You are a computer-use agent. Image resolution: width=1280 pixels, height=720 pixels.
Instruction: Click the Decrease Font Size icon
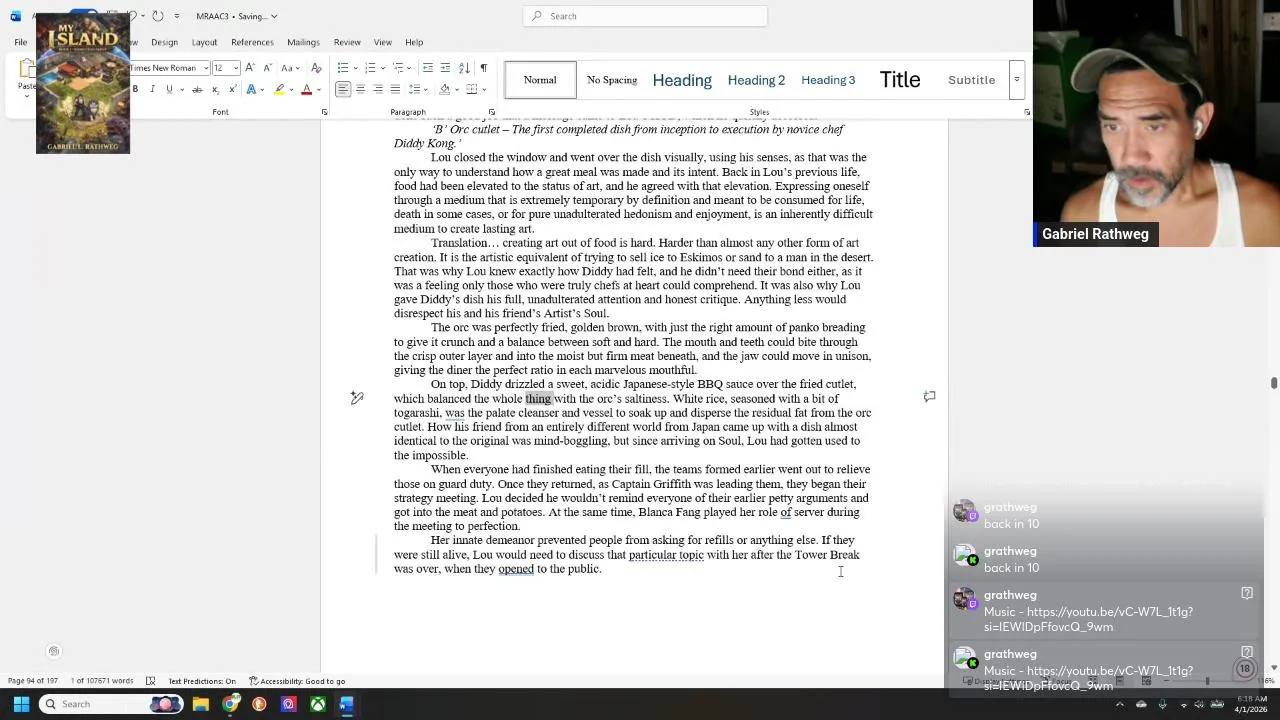[266, 68]
